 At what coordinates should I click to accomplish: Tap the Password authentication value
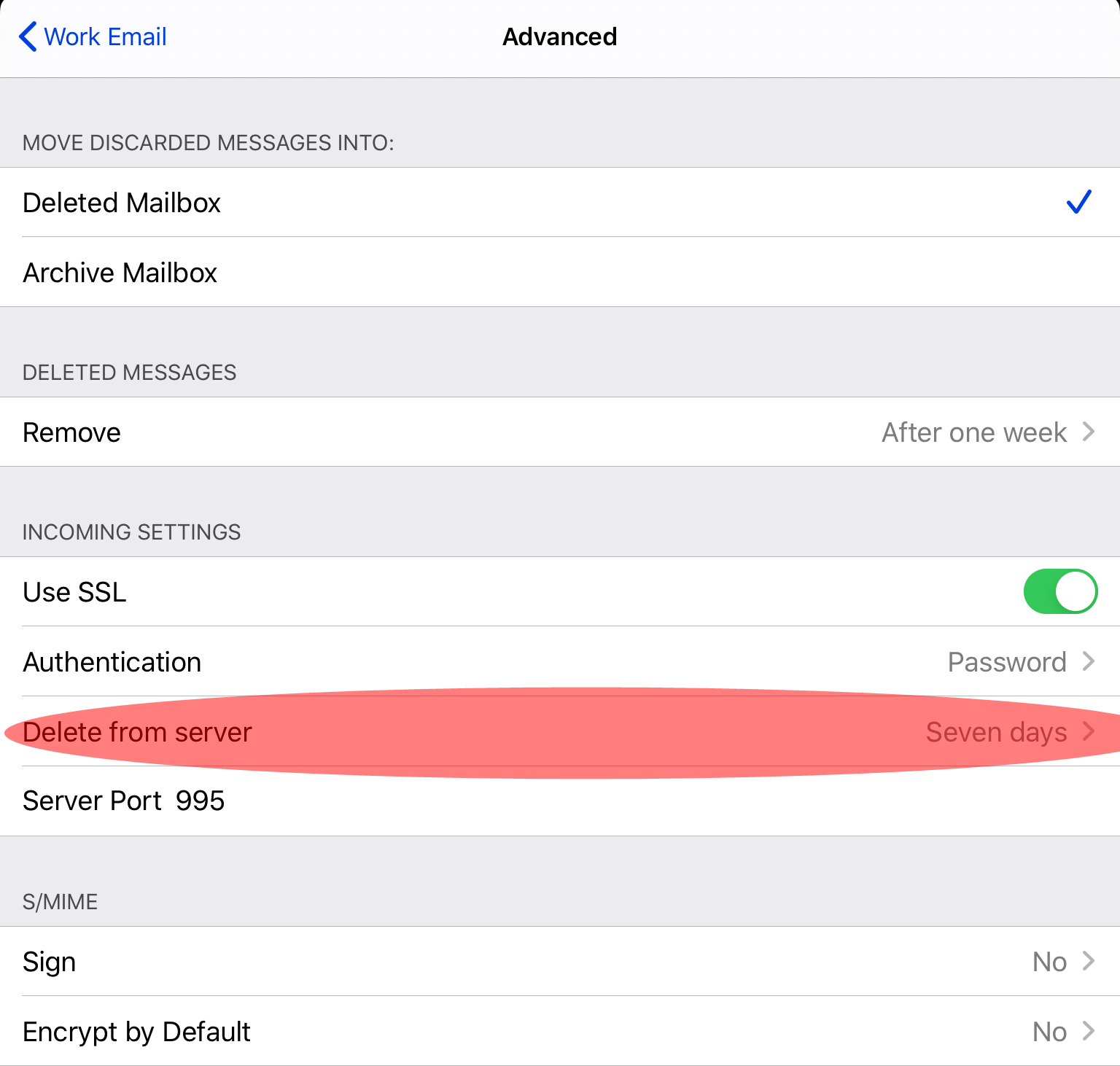1007,662
